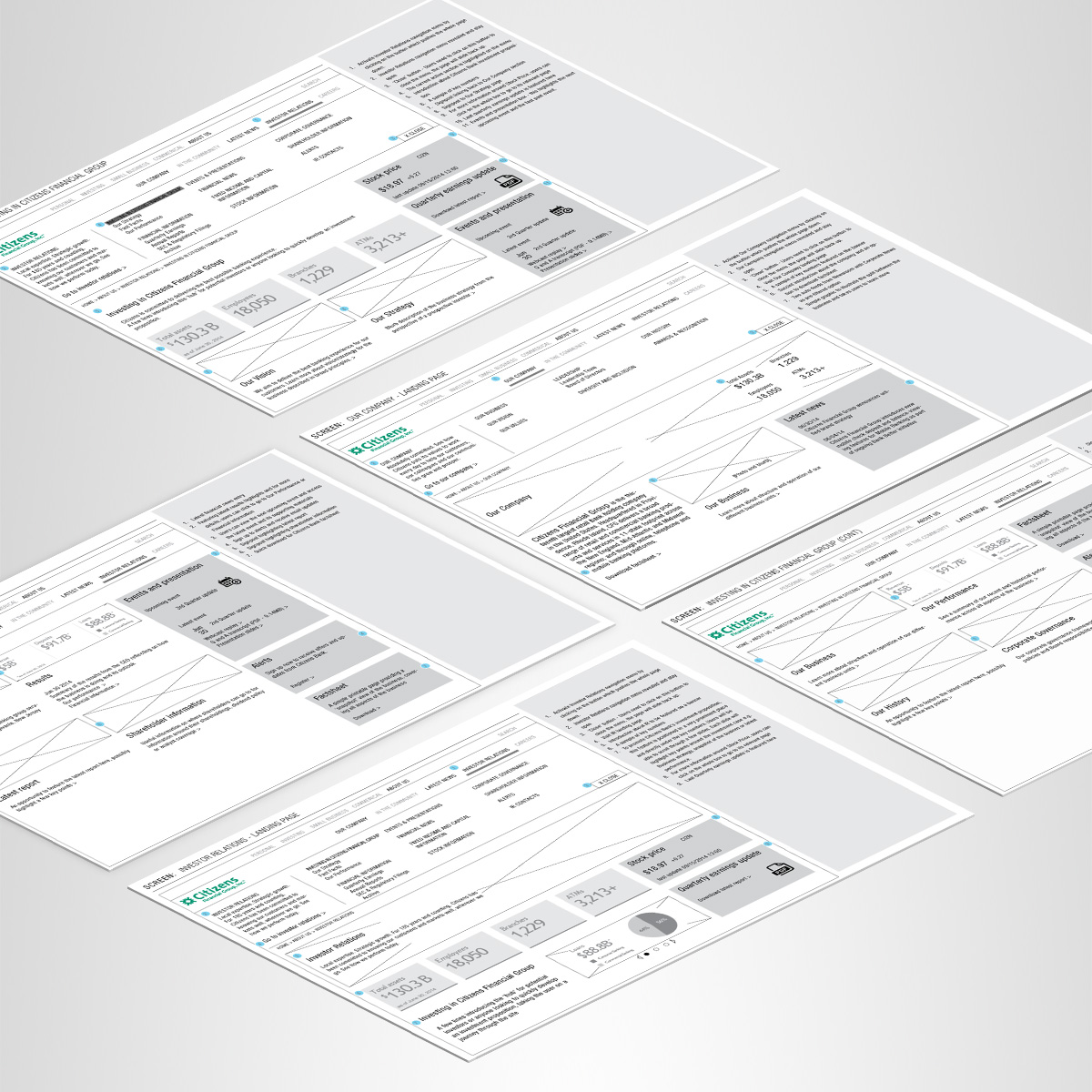Click the pie chart on Investor Relations Landing Page

[x=652, y=925]
